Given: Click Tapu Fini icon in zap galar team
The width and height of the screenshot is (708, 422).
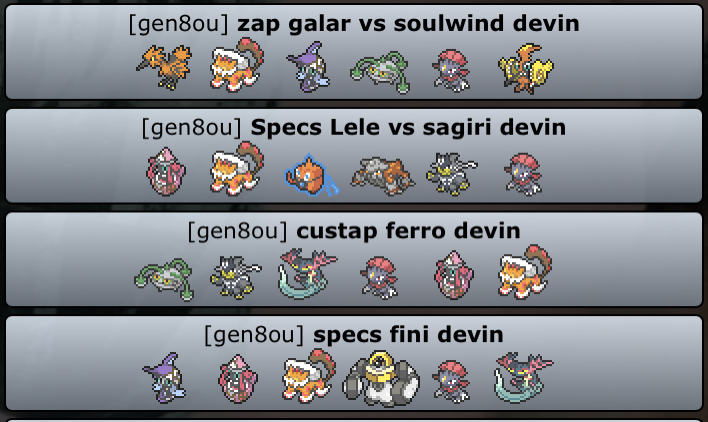Looking at the screenshot, I should 308,67.
